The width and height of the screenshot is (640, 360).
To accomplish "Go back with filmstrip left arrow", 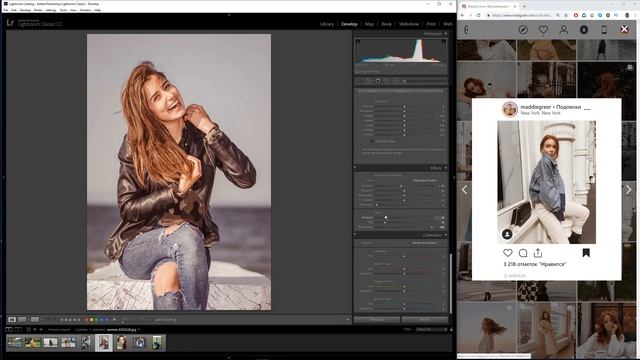I will click(x=35, y=329).
